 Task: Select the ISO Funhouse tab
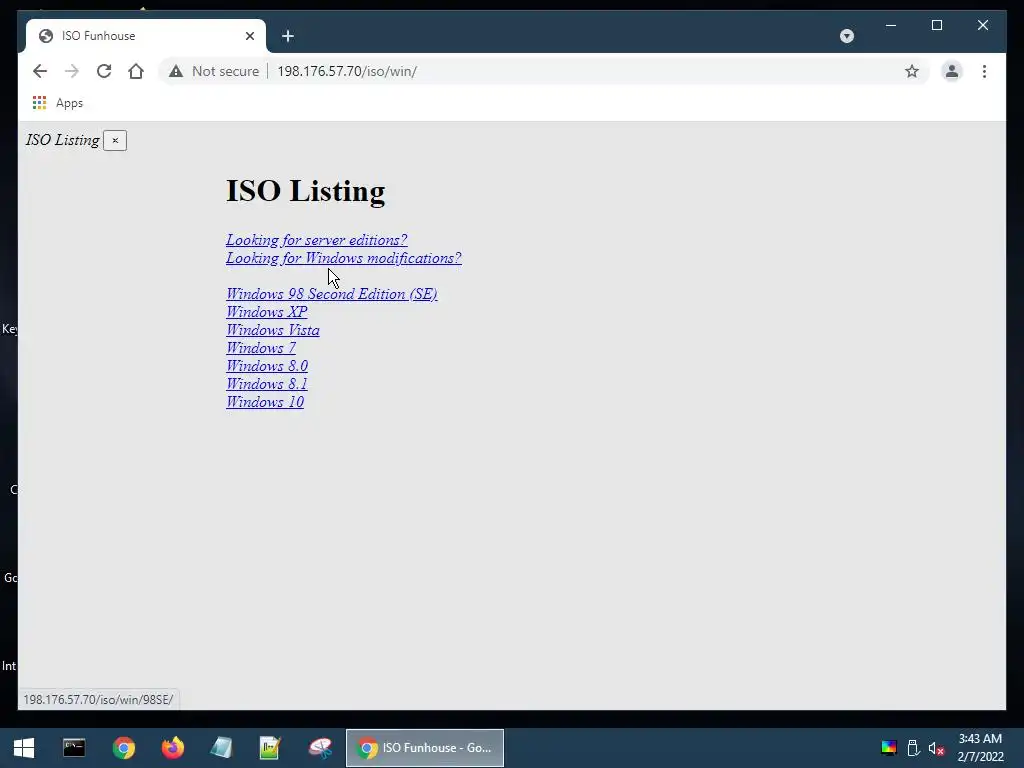[x=146, y=36]
